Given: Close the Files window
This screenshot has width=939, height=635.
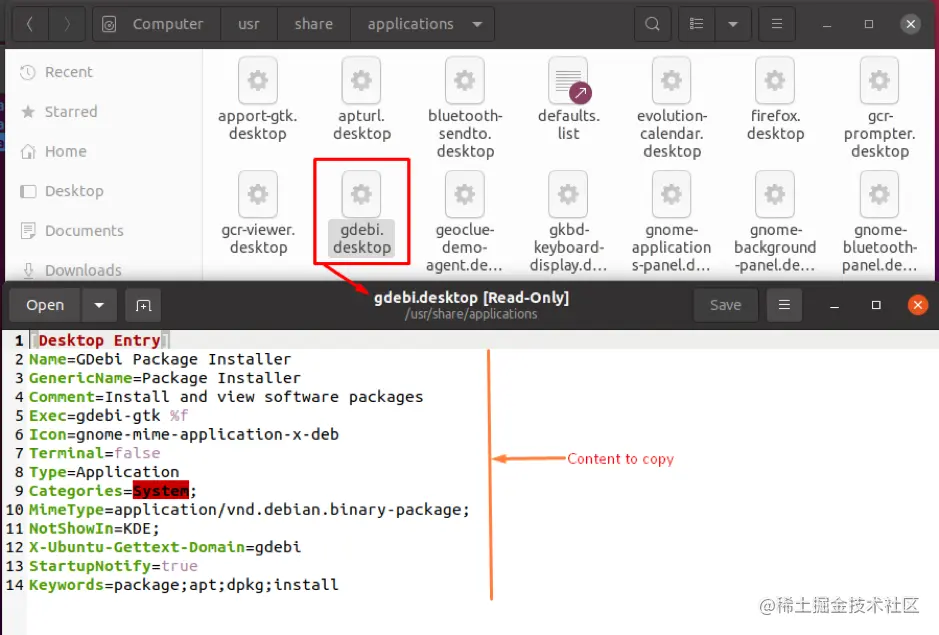Looking at the screenshot, I should pos(910,24).
